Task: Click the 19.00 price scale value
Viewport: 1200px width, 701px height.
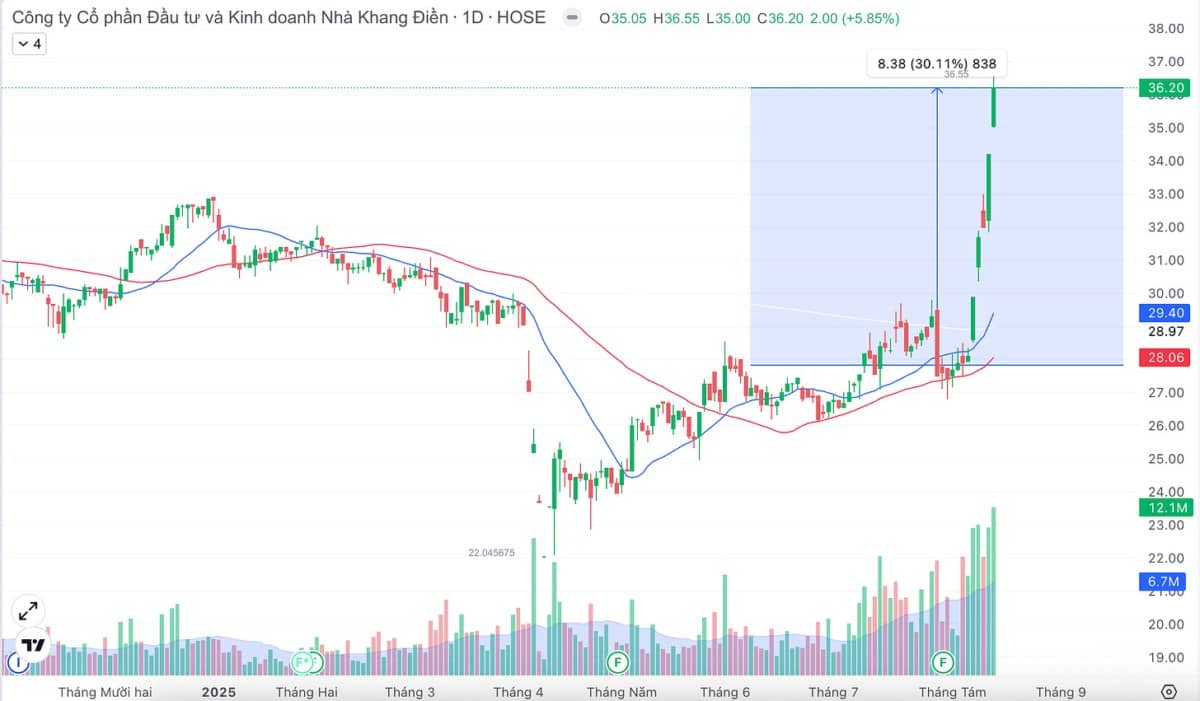Action: coord(1166,657)
